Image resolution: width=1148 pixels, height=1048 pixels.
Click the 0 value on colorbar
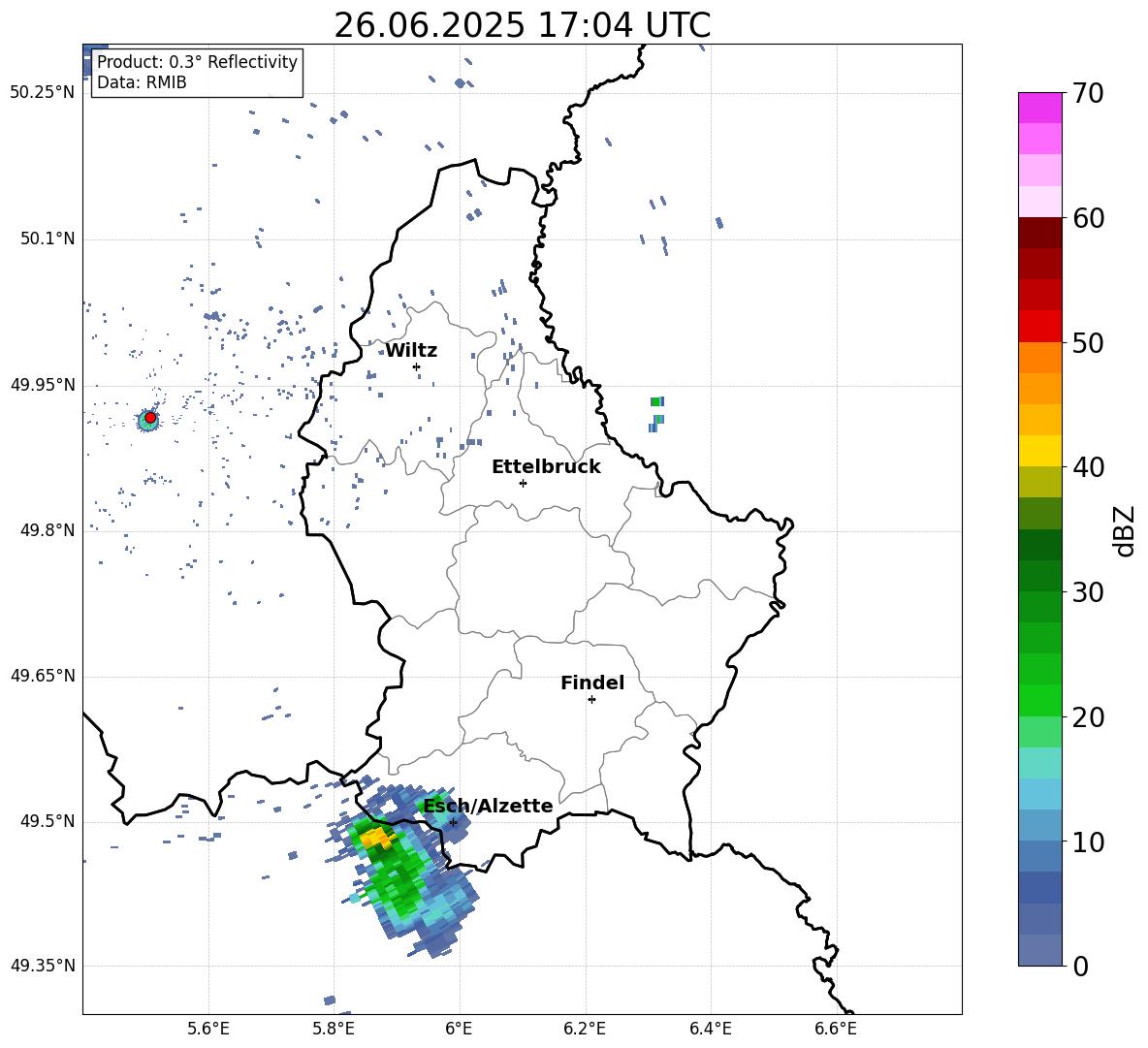(1080, 966)
